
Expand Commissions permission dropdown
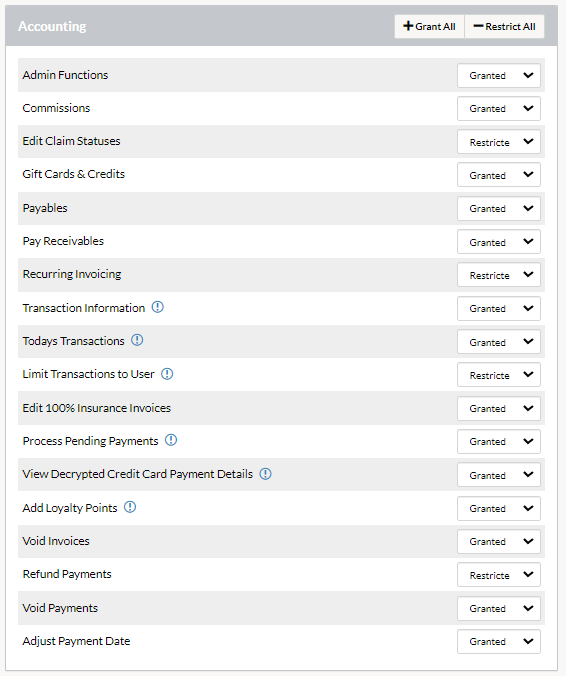499,109
